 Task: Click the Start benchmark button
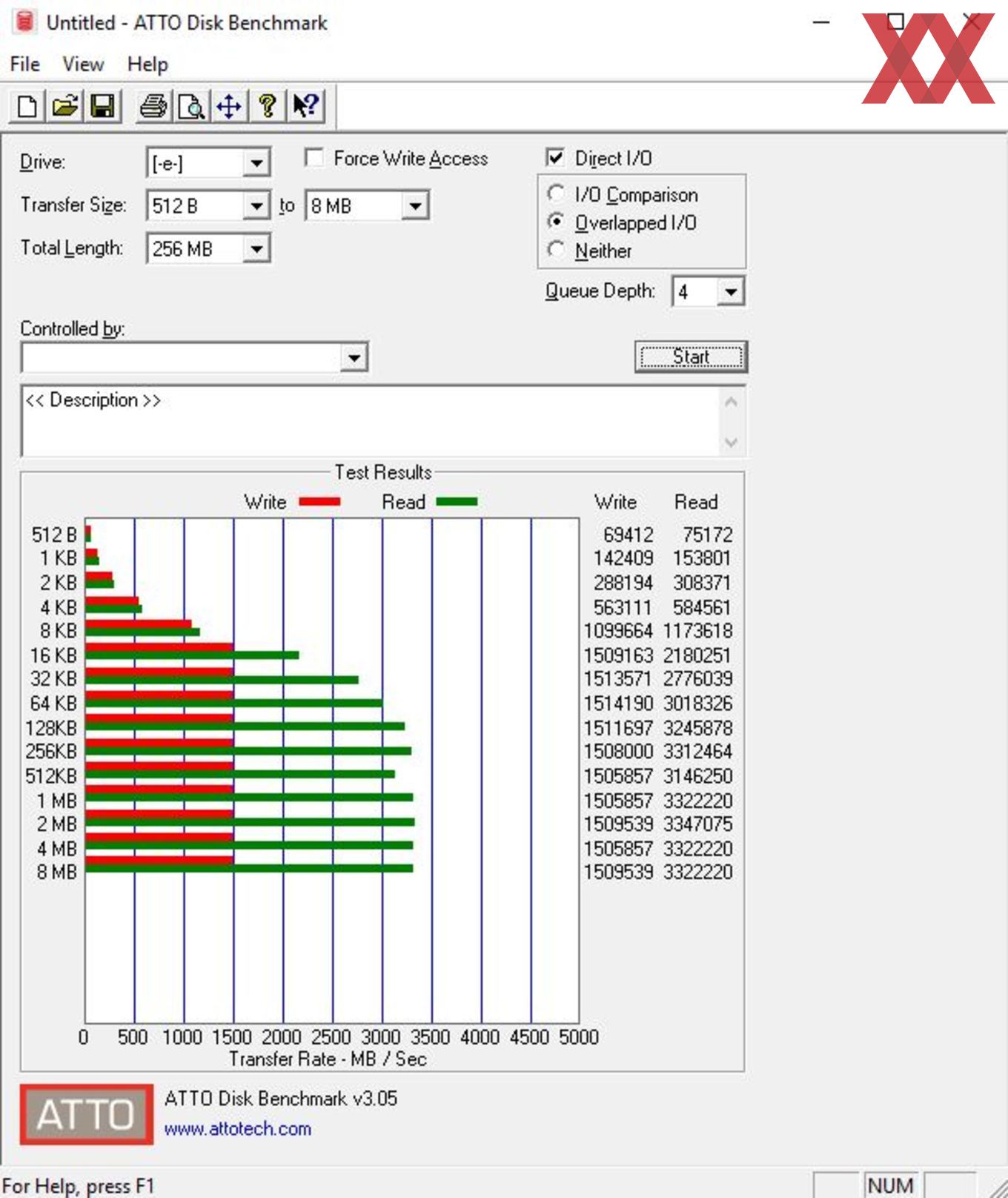691,357
